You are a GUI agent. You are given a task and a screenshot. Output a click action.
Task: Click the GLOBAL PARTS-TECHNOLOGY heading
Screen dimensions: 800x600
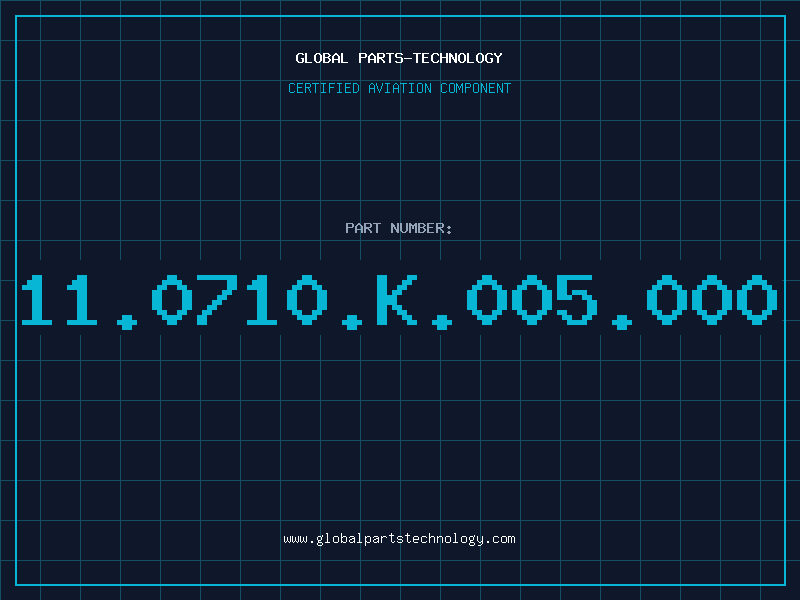coord(399,58)
